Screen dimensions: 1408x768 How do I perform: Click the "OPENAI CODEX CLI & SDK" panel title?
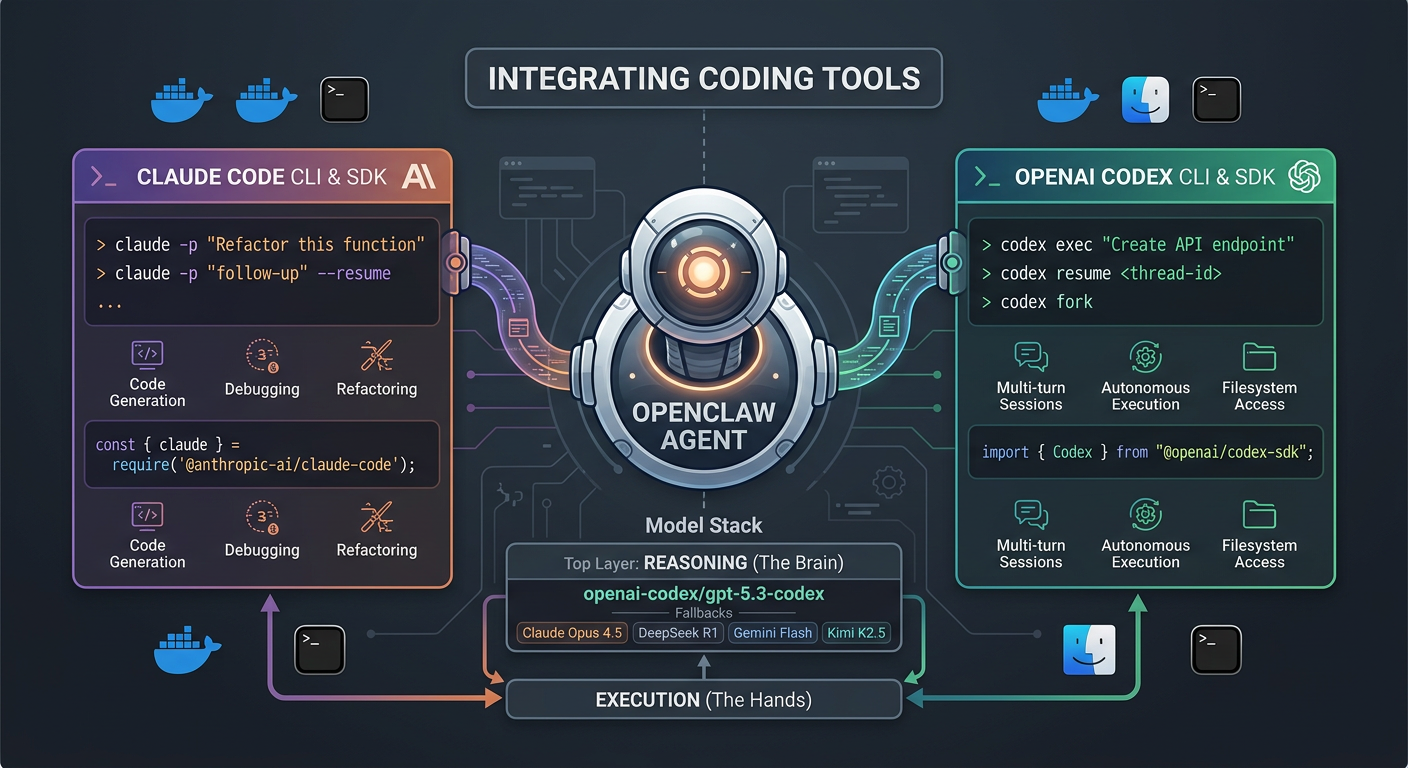click(1145, 177)
